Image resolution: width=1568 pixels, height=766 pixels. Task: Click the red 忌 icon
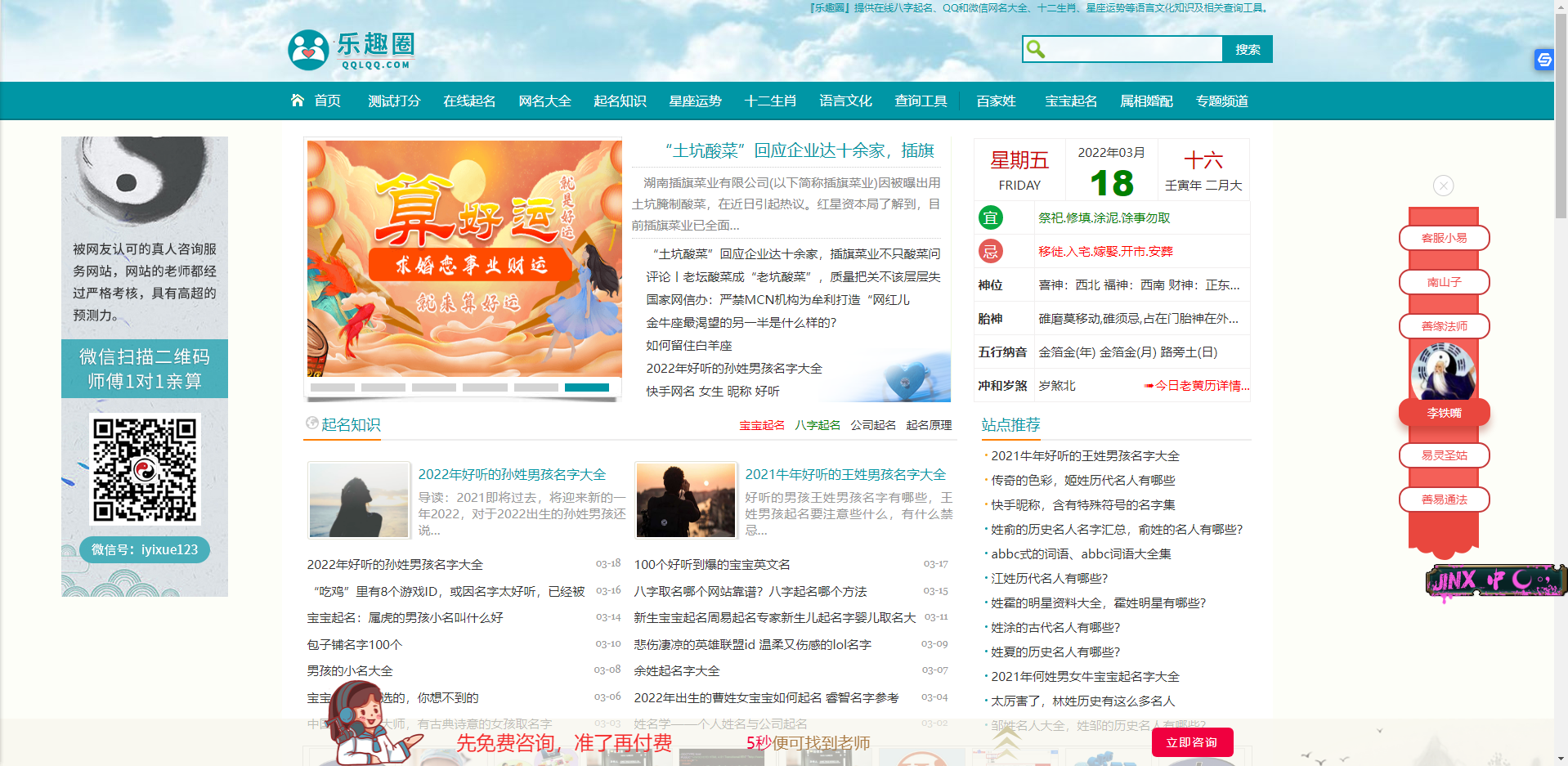[x=991, y=251]
